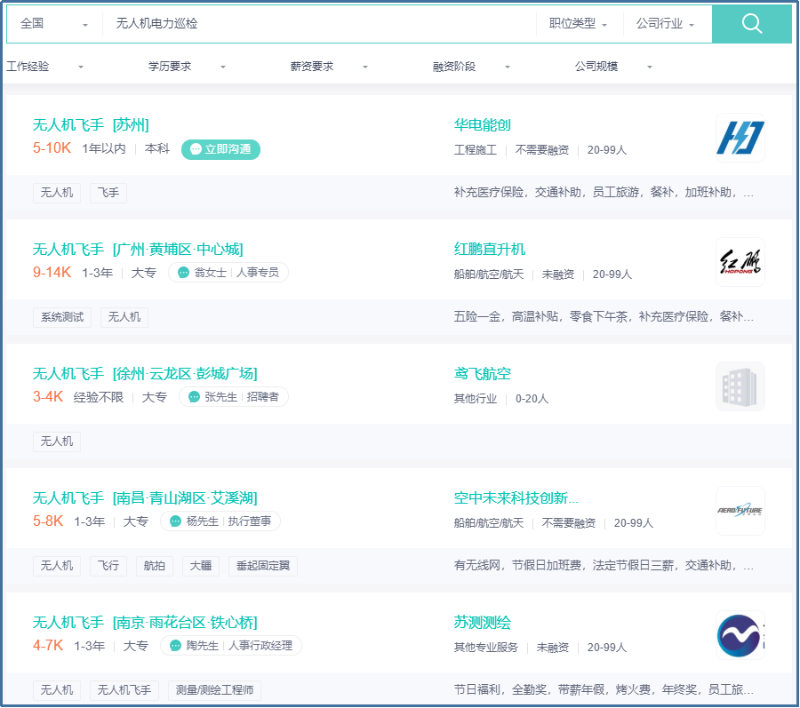Viewport: 800px width, 708px height.
Task: Open 空中未来科技创新 Aero Future logo
Action: [740, 511]
